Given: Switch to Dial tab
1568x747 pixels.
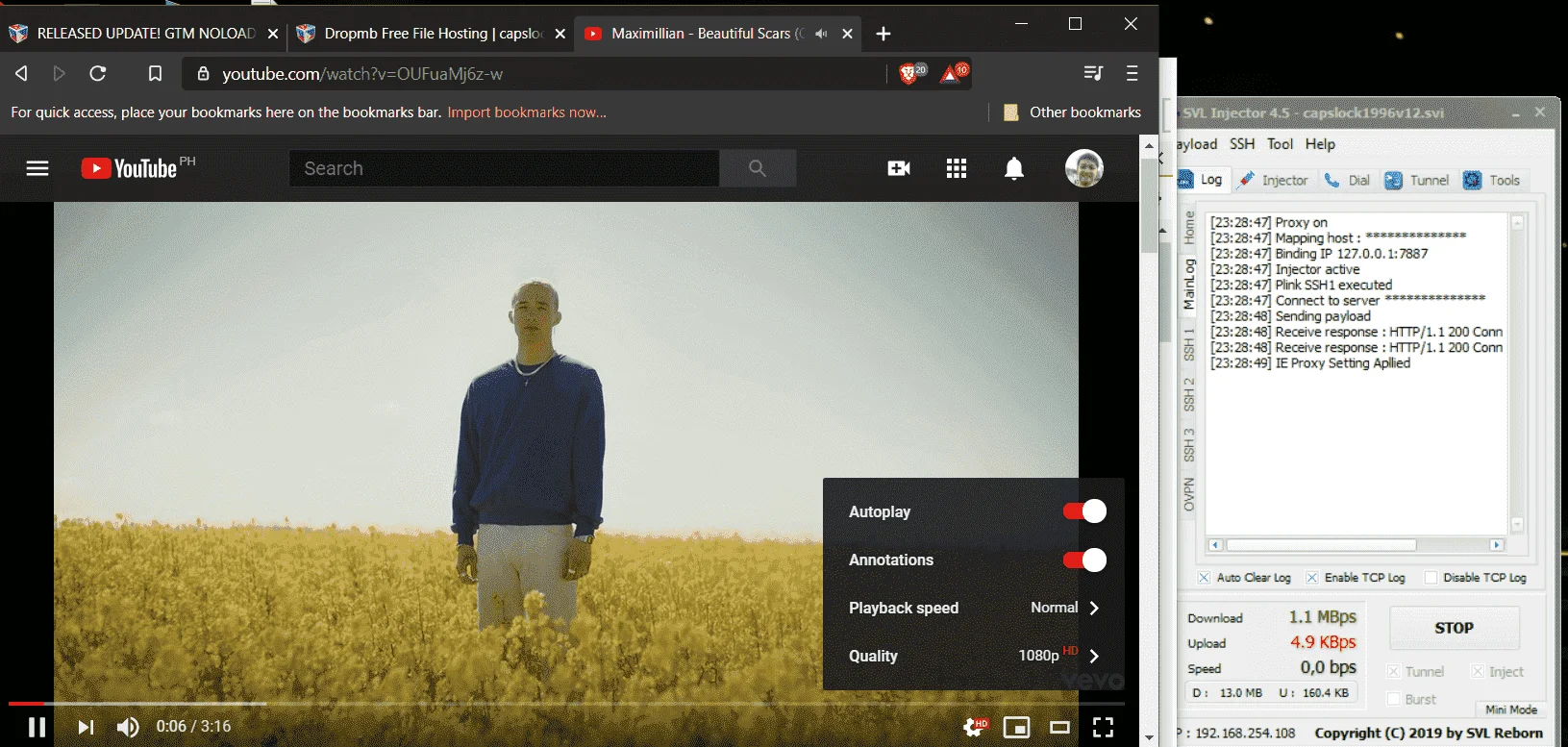Looking at the screenshot, I should tap(1348, 180).
